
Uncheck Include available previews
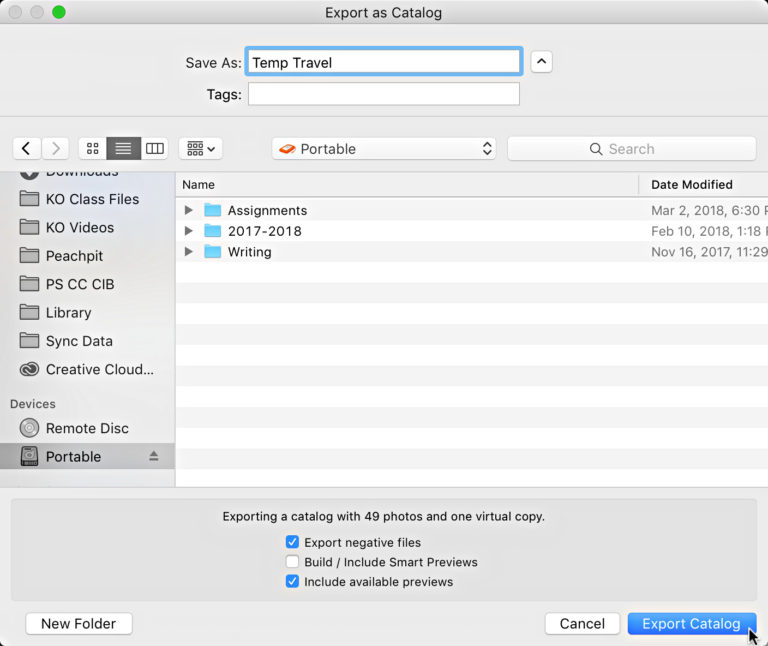292,582
